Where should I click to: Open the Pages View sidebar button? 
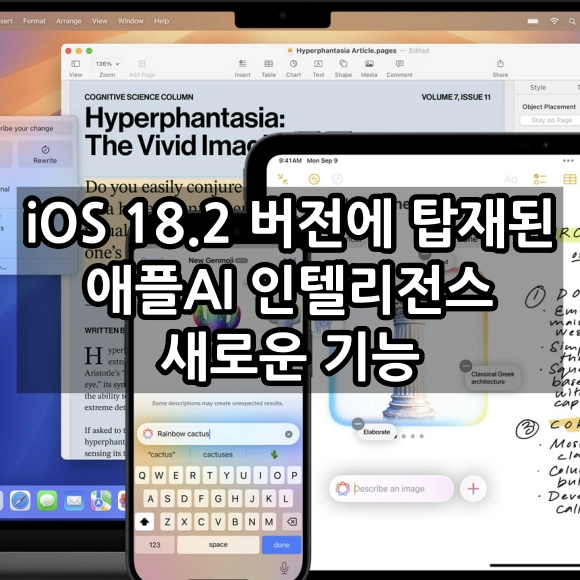click(x=75, y=64)
